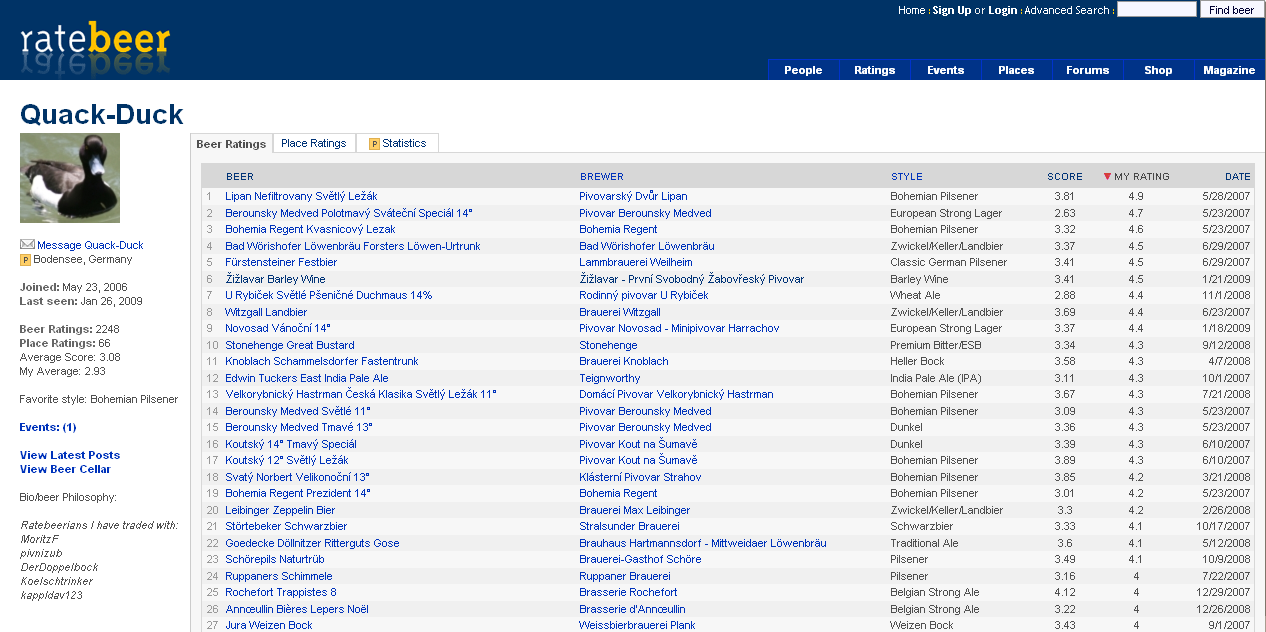
Task: Open the Shop menu
Action: coord(1158,70)
